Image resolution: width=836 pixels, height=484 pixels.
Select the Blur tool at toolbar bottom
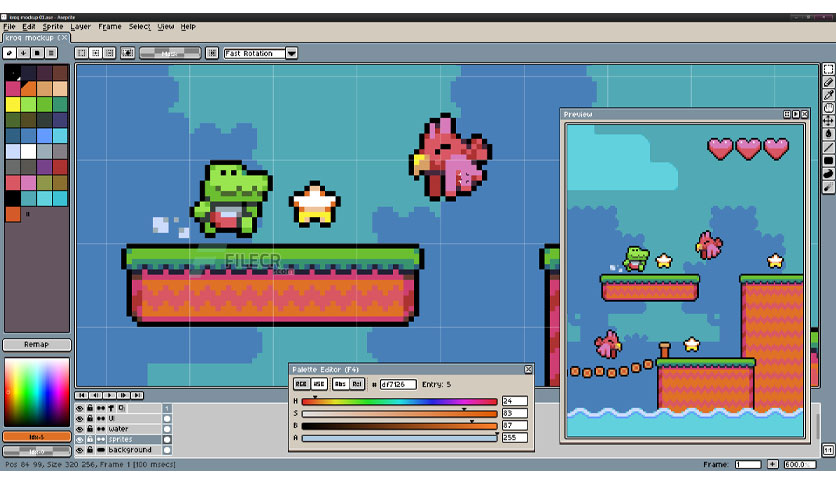(828, 187)
